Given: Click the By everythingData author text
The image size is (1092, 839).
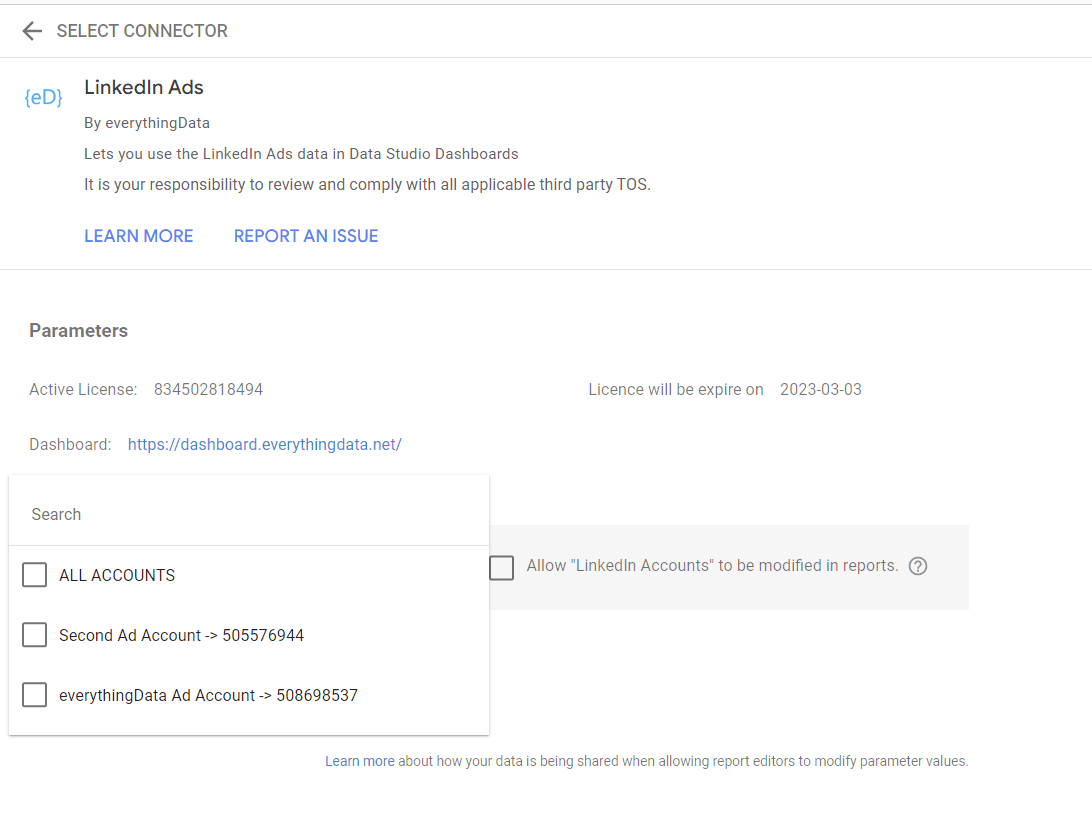Looking at the screenshot, I should (x=147, y=123).
